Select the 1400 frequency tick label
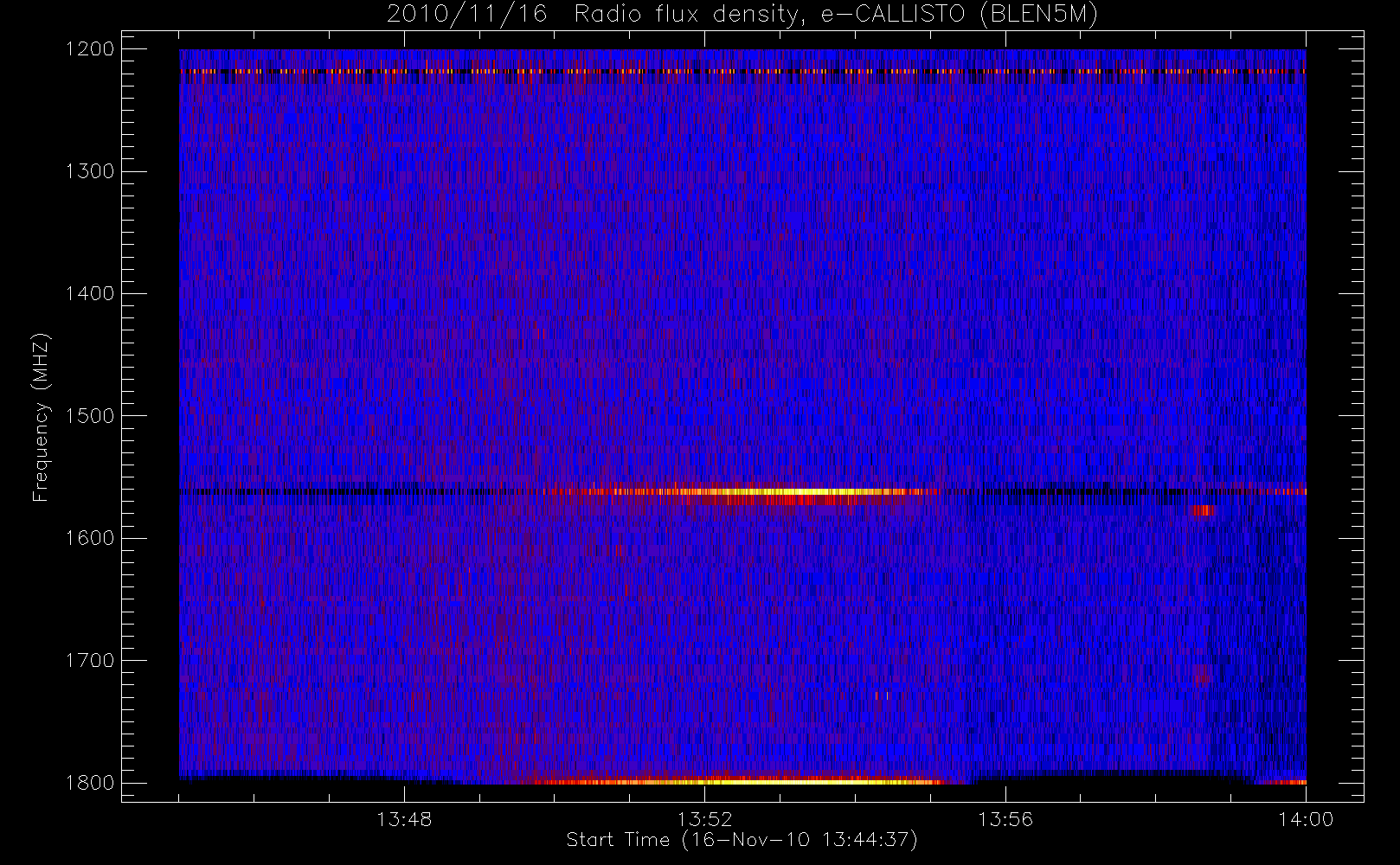The image size is (1400, 865). click(90, 293)
